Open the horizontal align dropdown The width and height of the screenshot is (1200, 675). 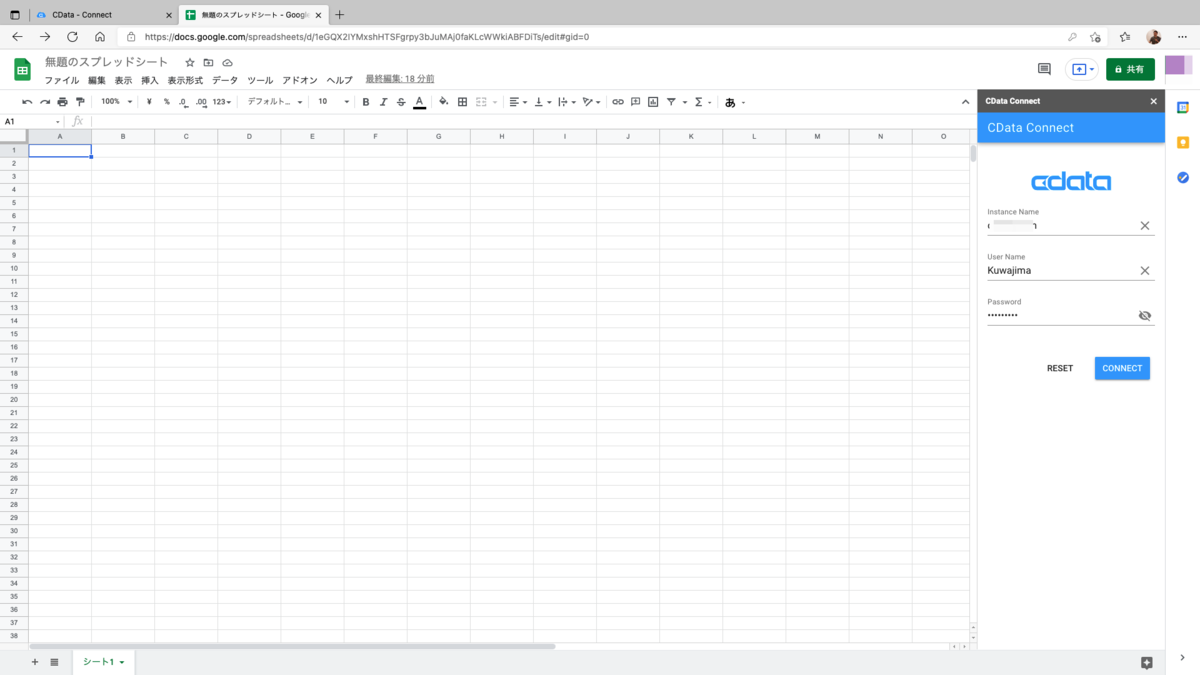pos(518,102)
